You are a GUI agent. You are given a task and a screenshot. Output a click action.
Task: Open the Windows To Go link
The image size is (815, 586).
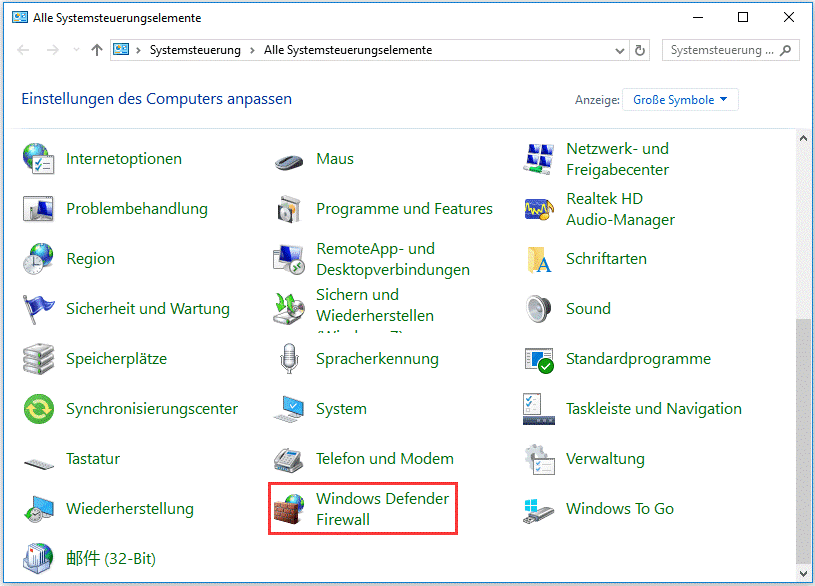point(620,509)
